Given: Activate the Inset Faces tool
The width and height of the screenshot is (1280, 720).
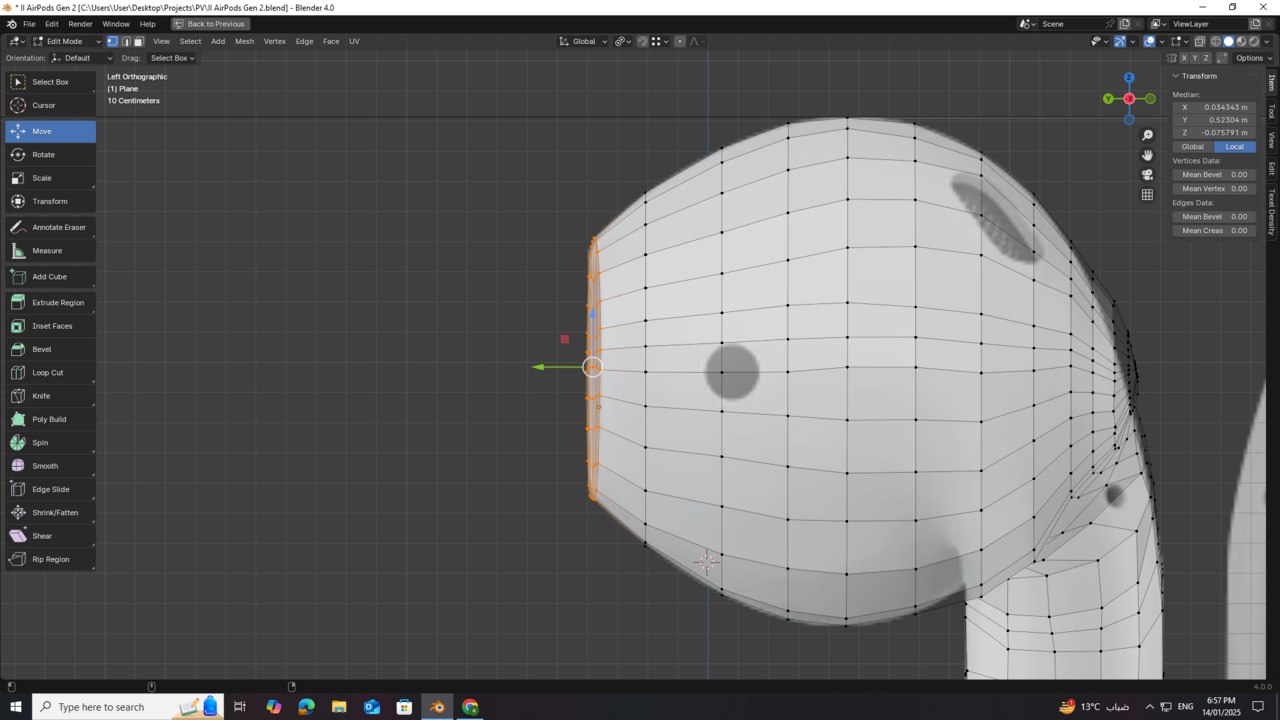Looking at the screenshot, I should point(50,326).
